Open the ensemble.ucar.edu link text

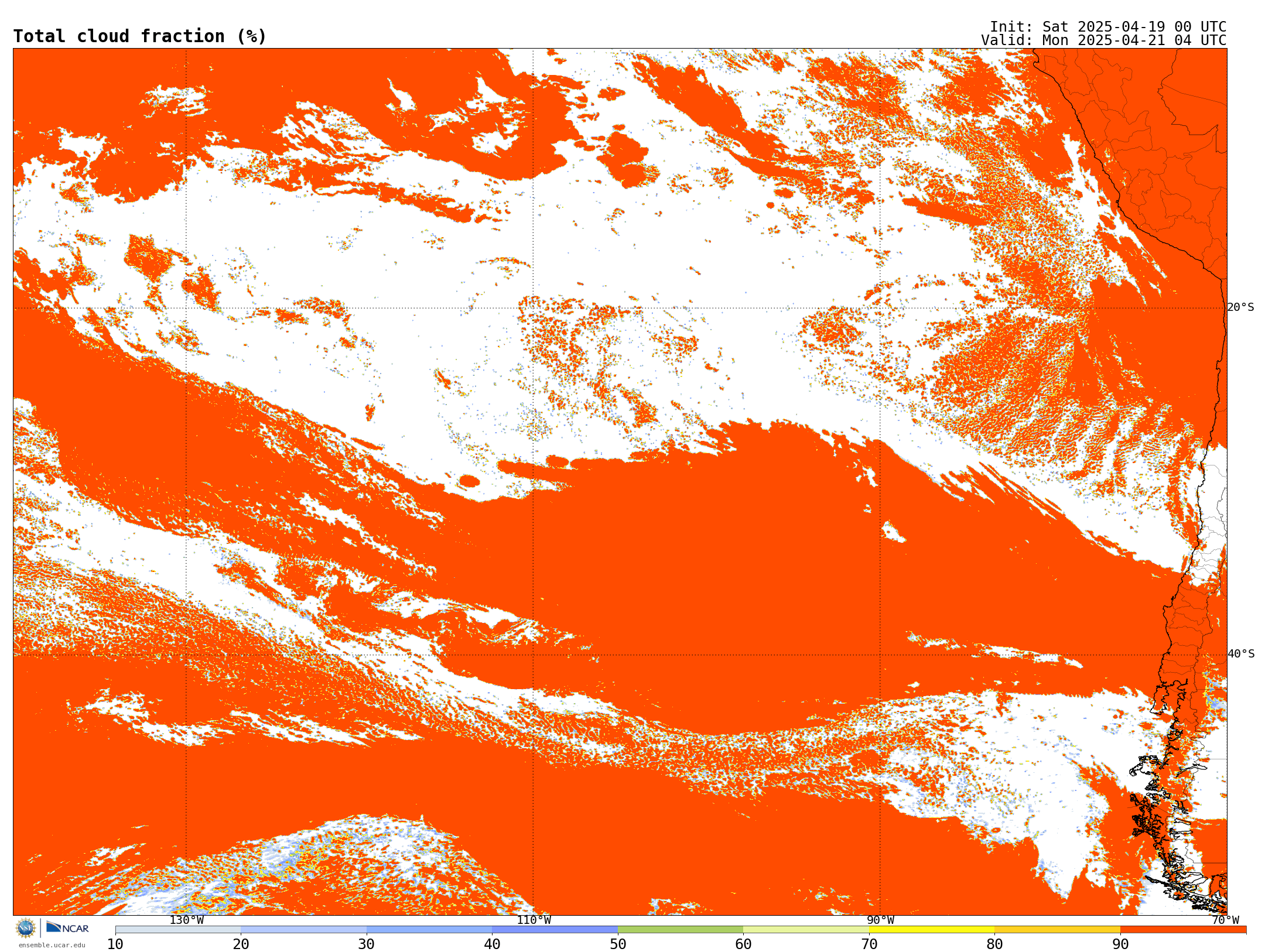pyautogui.click(x=52, y=945)
